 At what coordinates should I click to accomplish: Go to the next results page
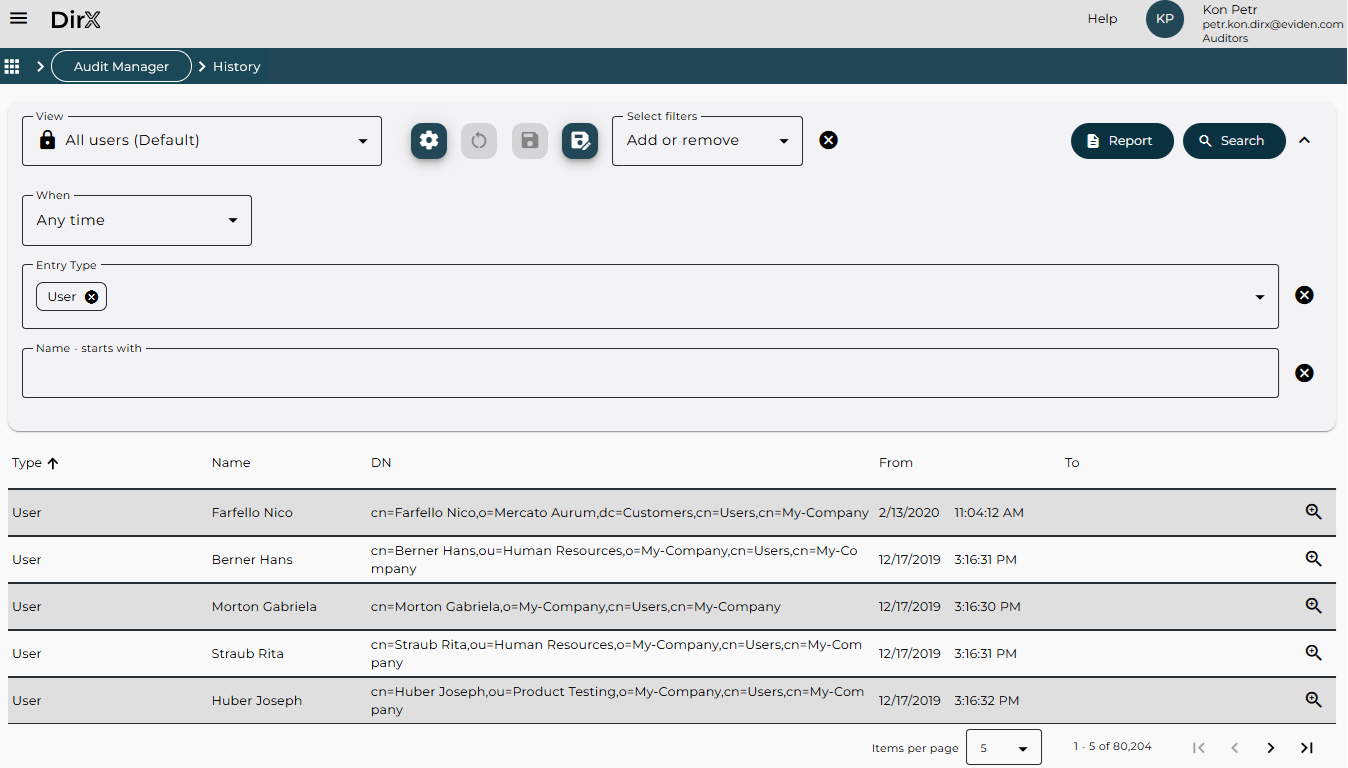(x=1270, y=748)
